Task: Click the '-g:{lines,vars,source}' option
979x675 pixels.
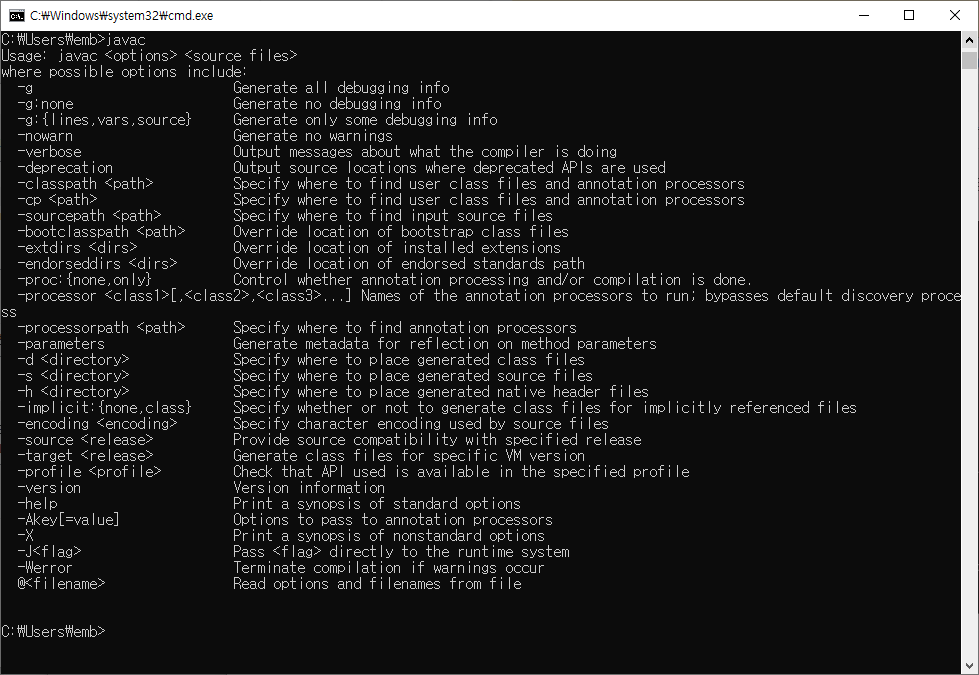Action: (x=104, y=120)
